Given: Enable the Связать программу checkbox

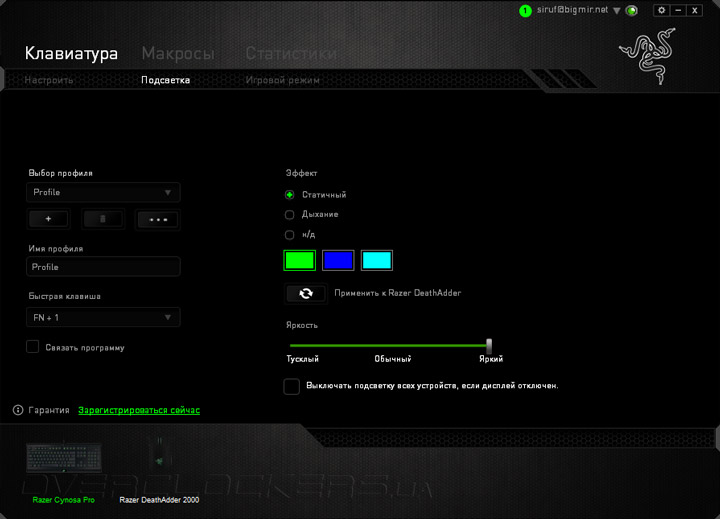Looking at the screenshot, I should 33,347.
